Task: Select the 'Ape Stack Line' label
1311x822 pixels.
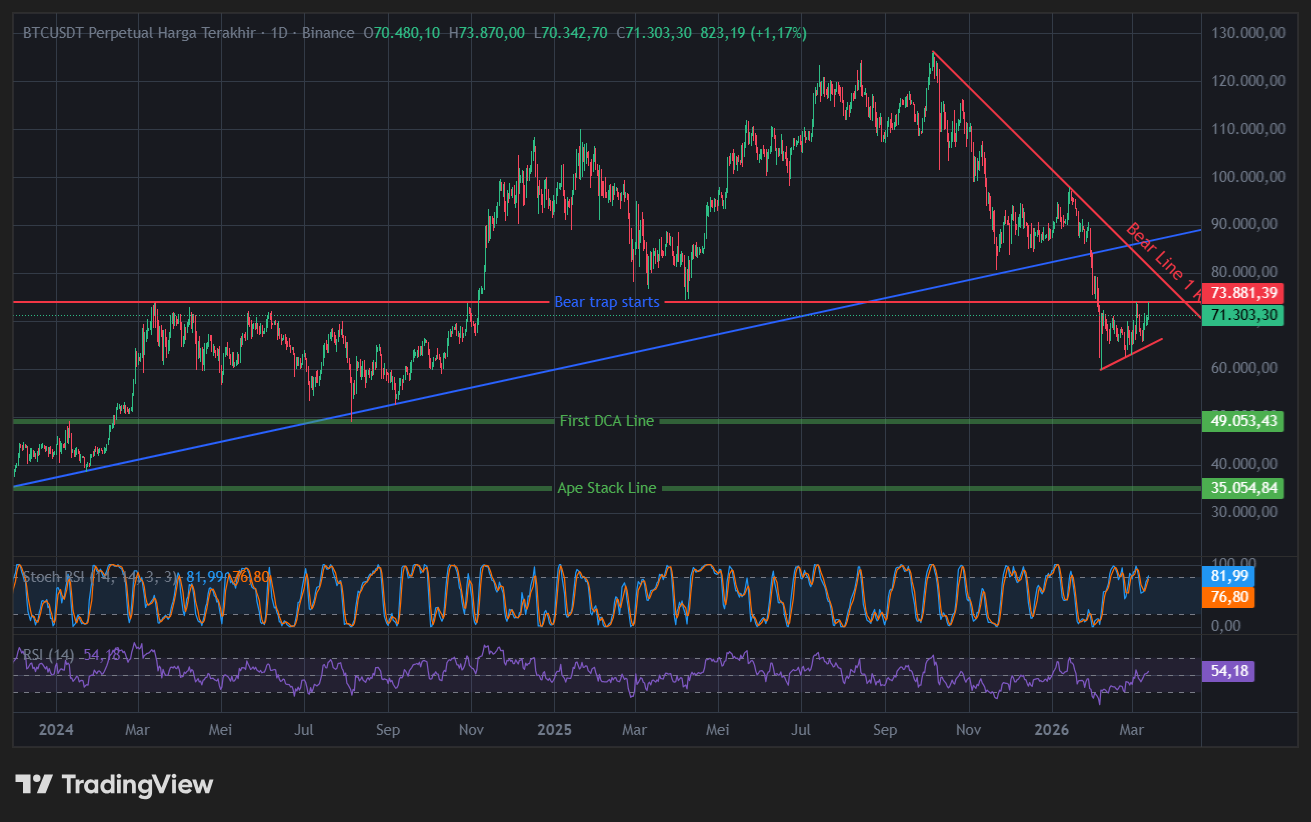Action: point(607,488)
